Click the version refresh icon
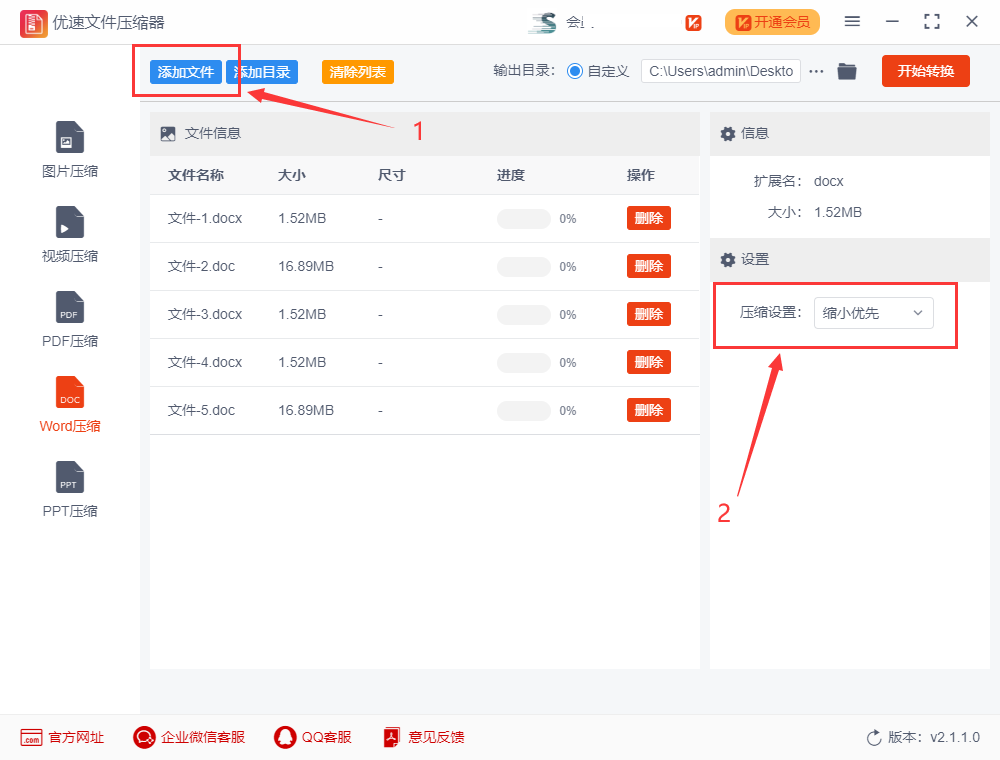 pos(874,738)
